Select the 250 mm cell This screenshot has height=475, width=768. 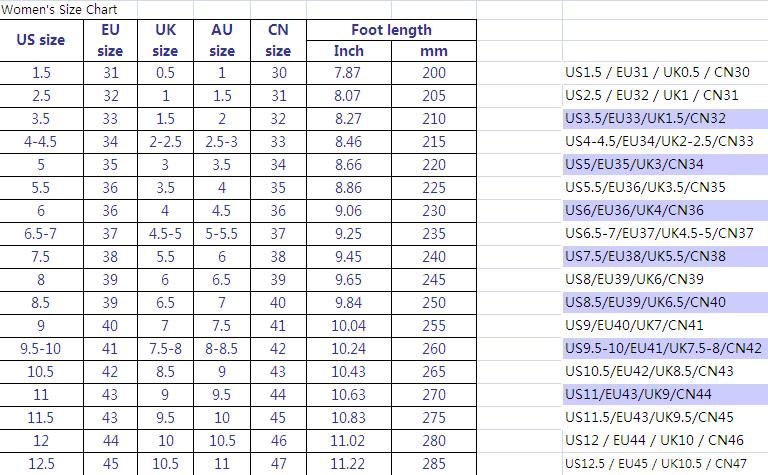(x=434, y=303)
